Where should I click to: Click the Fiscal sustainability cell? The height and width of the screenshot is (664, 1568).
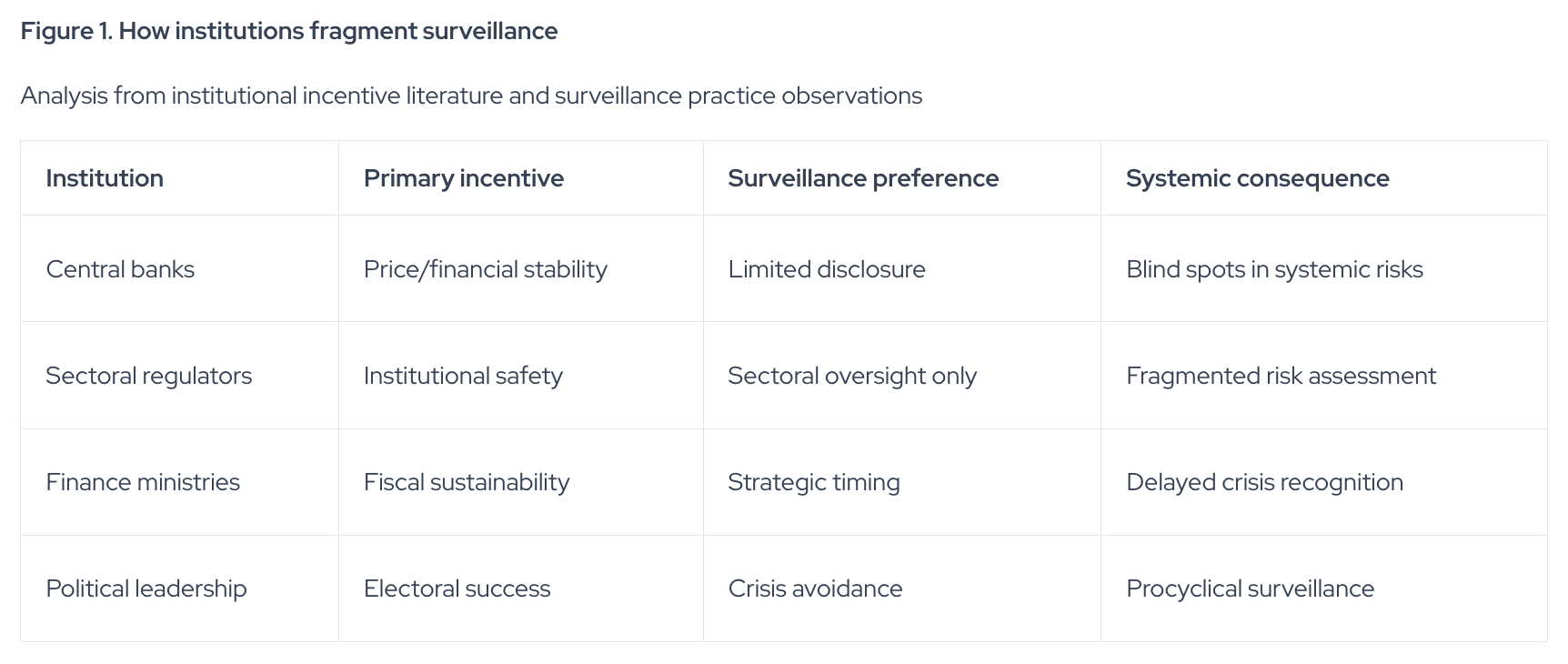point(520,482)
